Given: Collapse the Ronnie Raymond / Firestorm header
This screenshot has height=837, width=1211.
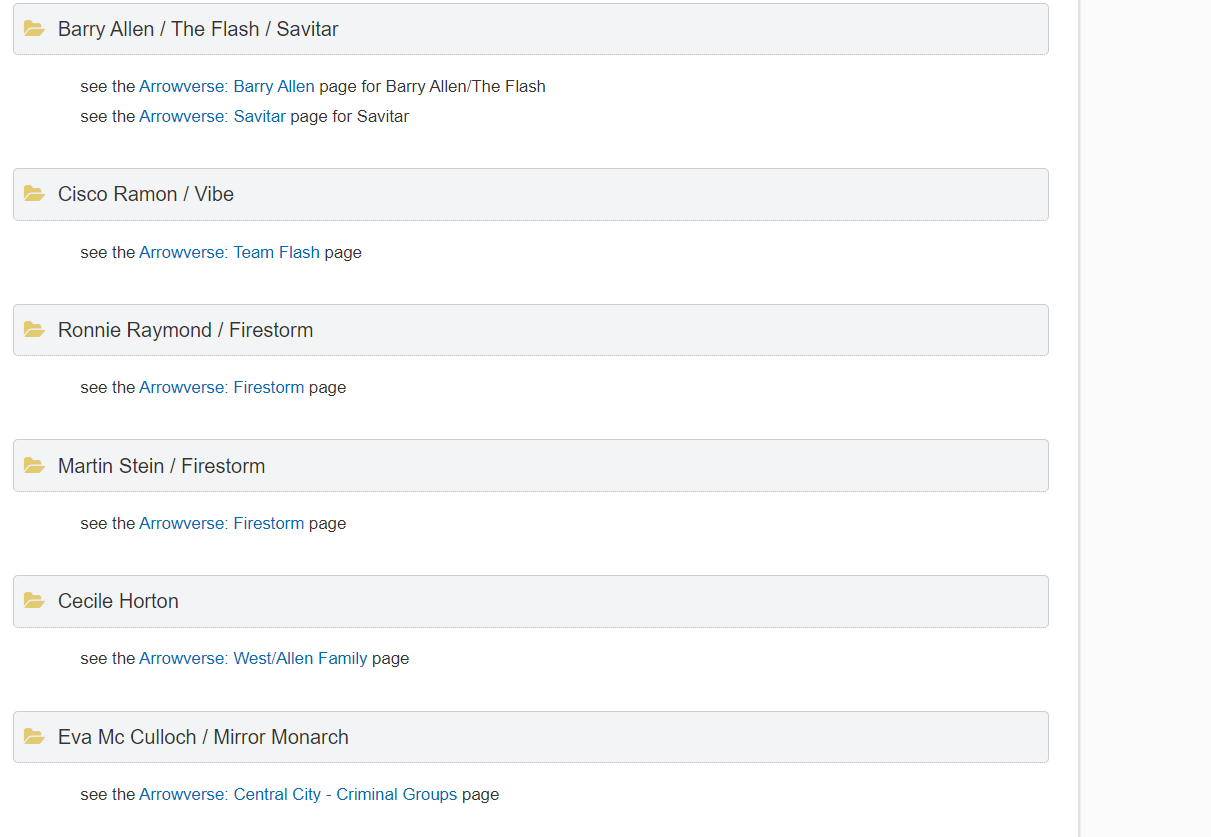Looking at the screenshot, I should coord(531,330).
